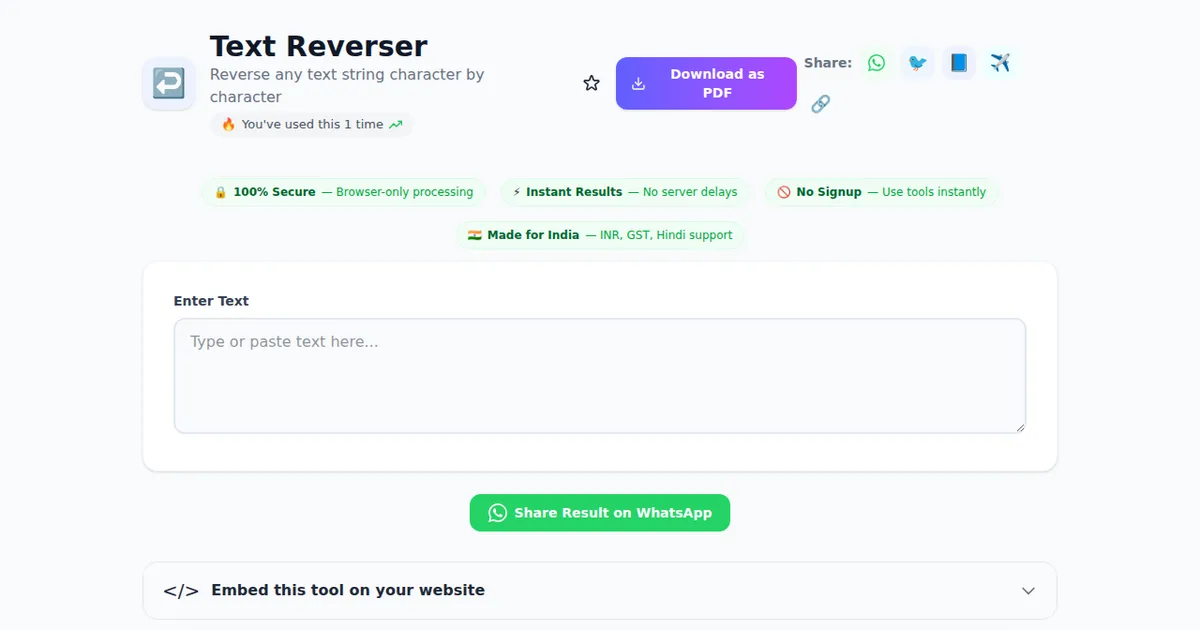Click the no-entry icon on No Signup badge
Viewport: 1200px width, 630px height.
784,191
